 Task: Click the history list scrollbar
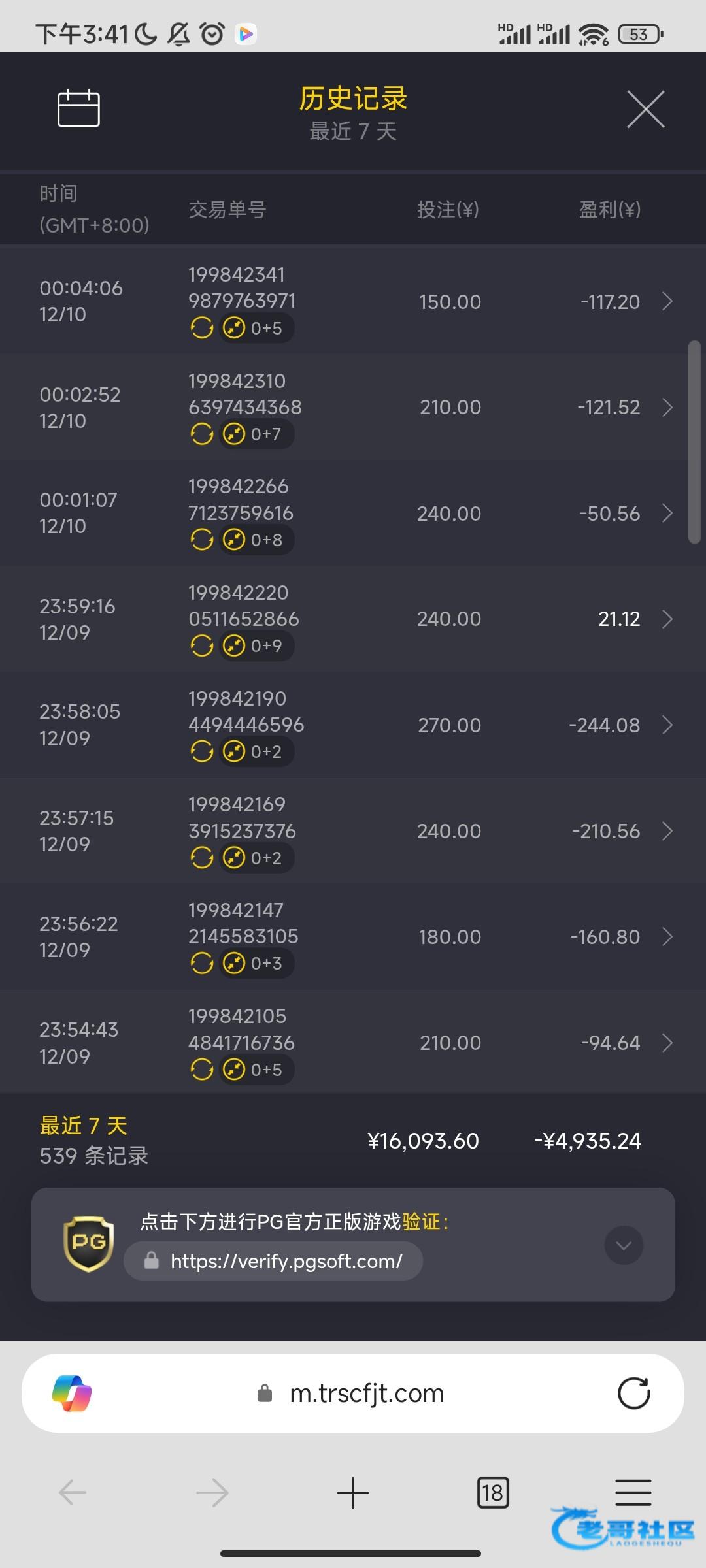click(694, 442)
